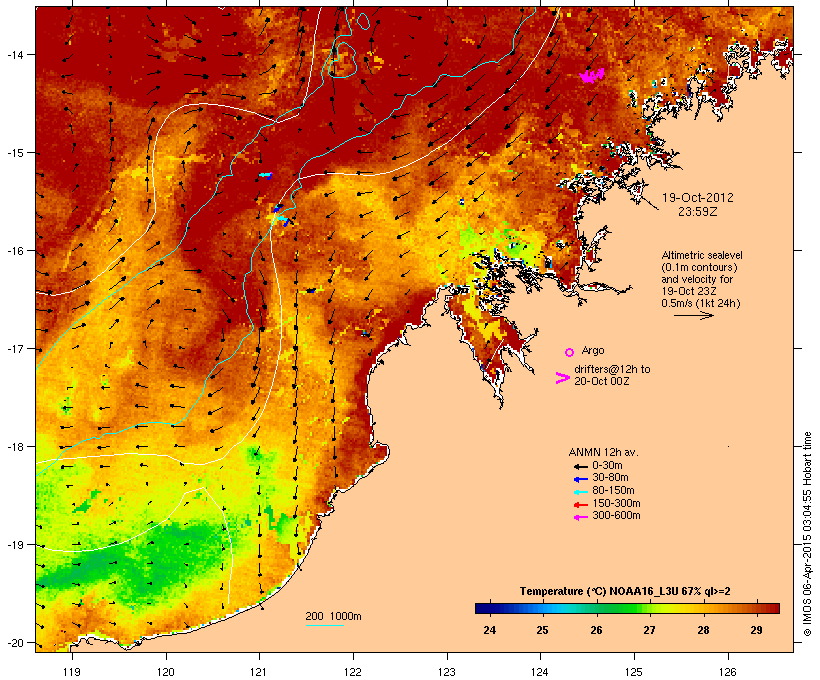Select the '300-600m' depth label
Screen dimensions: 820x680
point(616,516)
